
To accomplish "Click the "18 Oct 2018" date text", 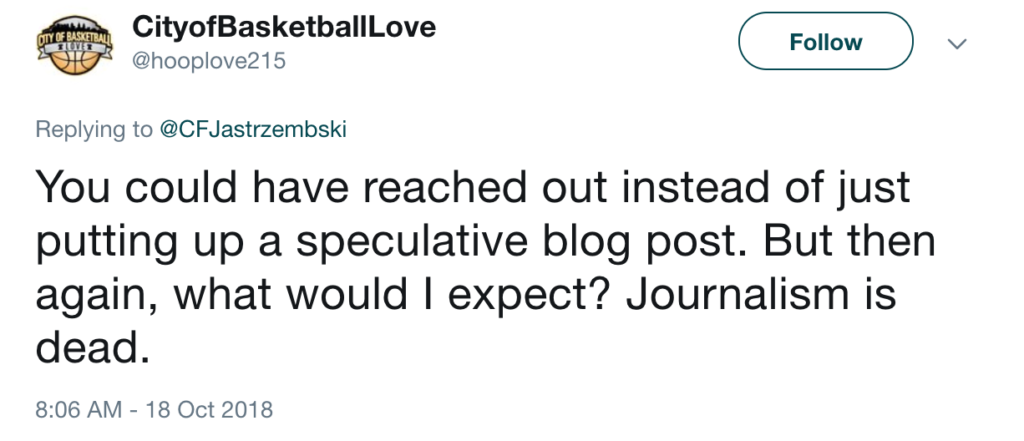I will 207,409.
